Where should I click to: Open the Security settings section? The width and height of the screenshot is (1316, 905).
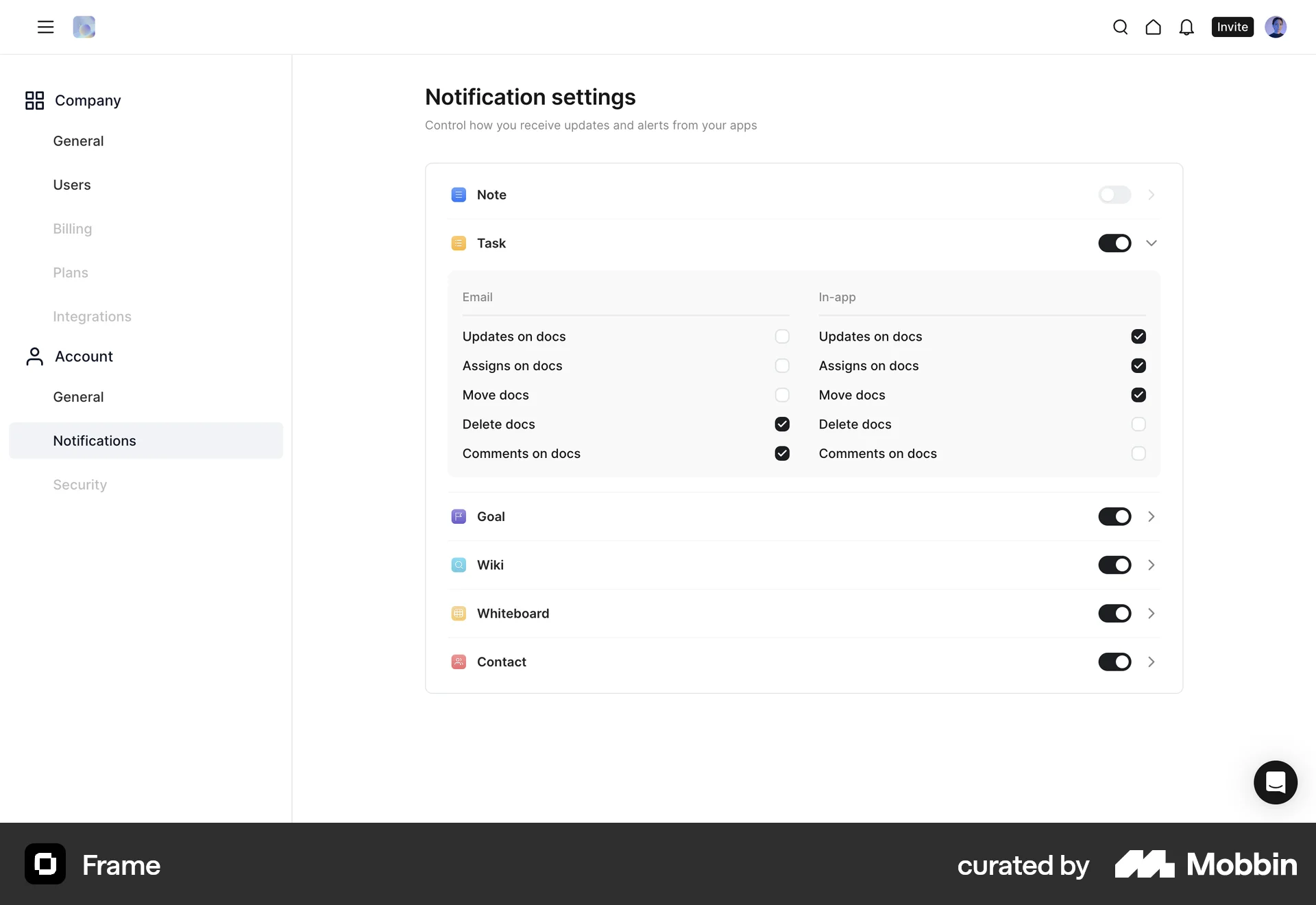coord(80,485)
